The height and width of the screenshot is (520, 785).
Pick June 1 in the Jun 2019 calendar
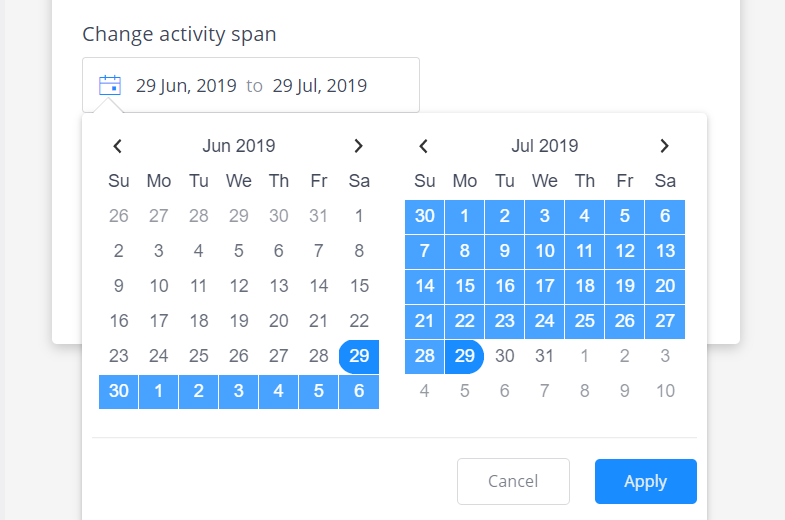tap(359, 216)
